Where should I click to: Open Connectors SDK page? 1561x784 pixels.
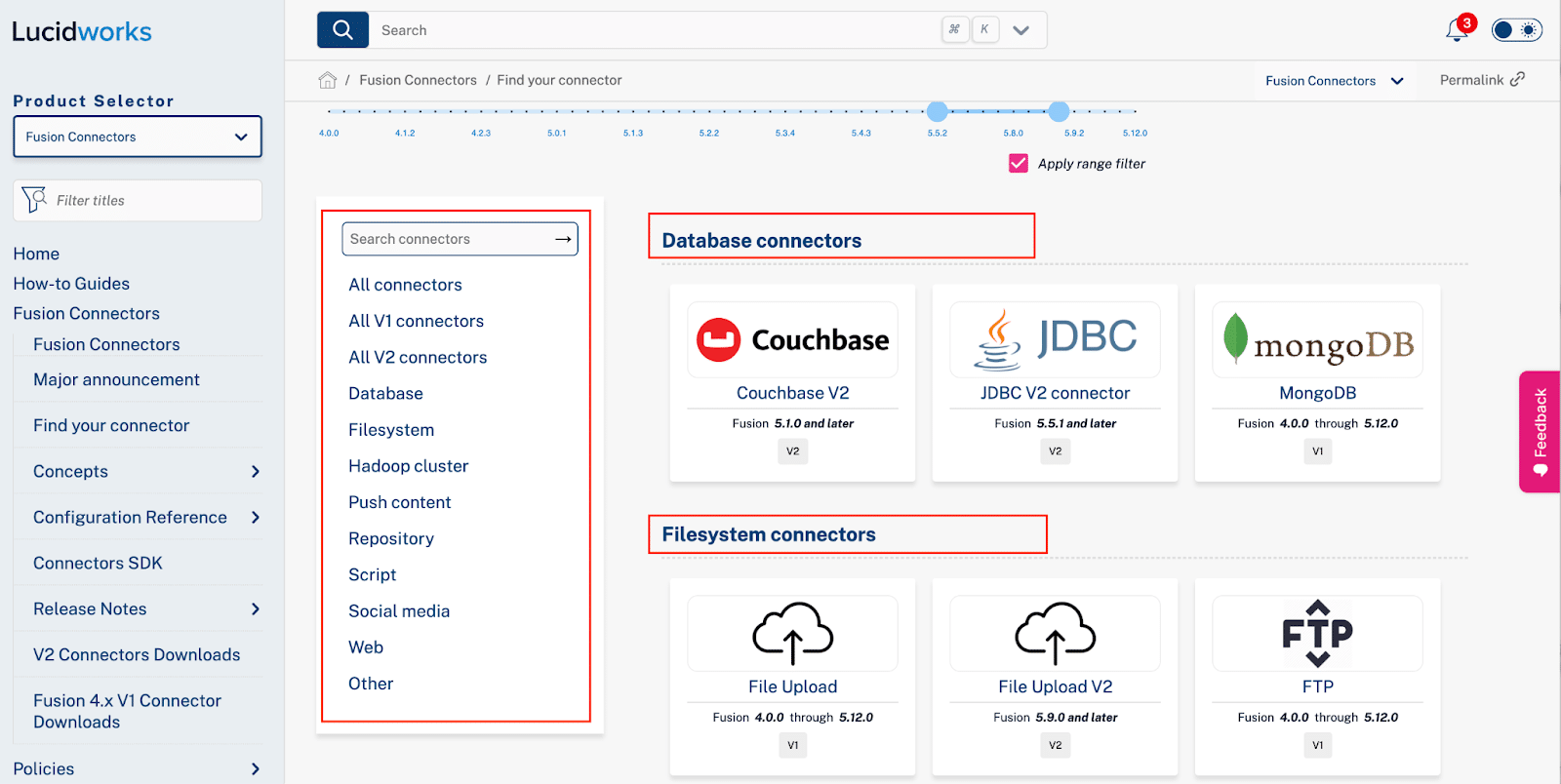98,563
